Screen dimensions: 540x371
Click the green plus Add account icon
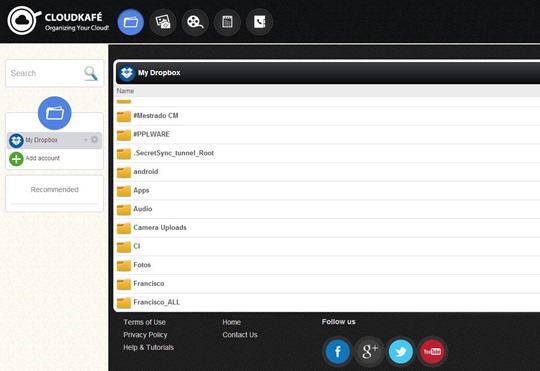click(x=16, y=159)
